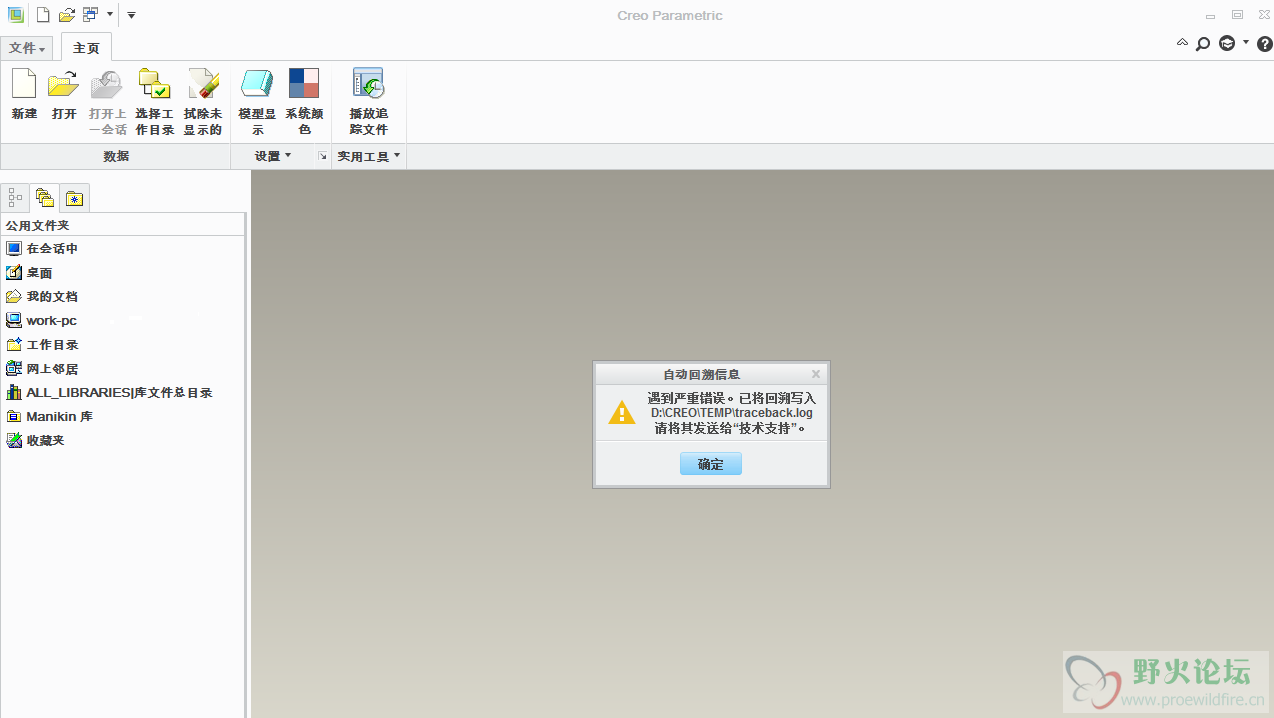Click quick access New document icon
Viewport: 1274px width, 718px height.
[43, 15]
